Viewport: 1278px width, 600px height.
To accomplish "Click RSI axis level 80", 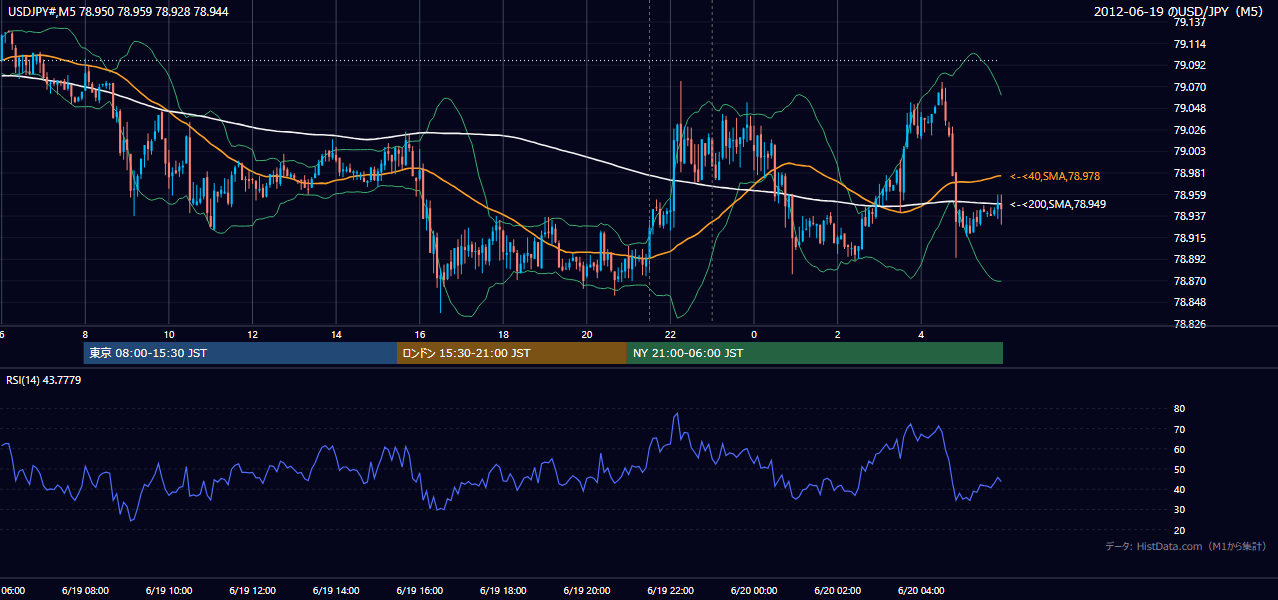I will (x=1179, y=409).
